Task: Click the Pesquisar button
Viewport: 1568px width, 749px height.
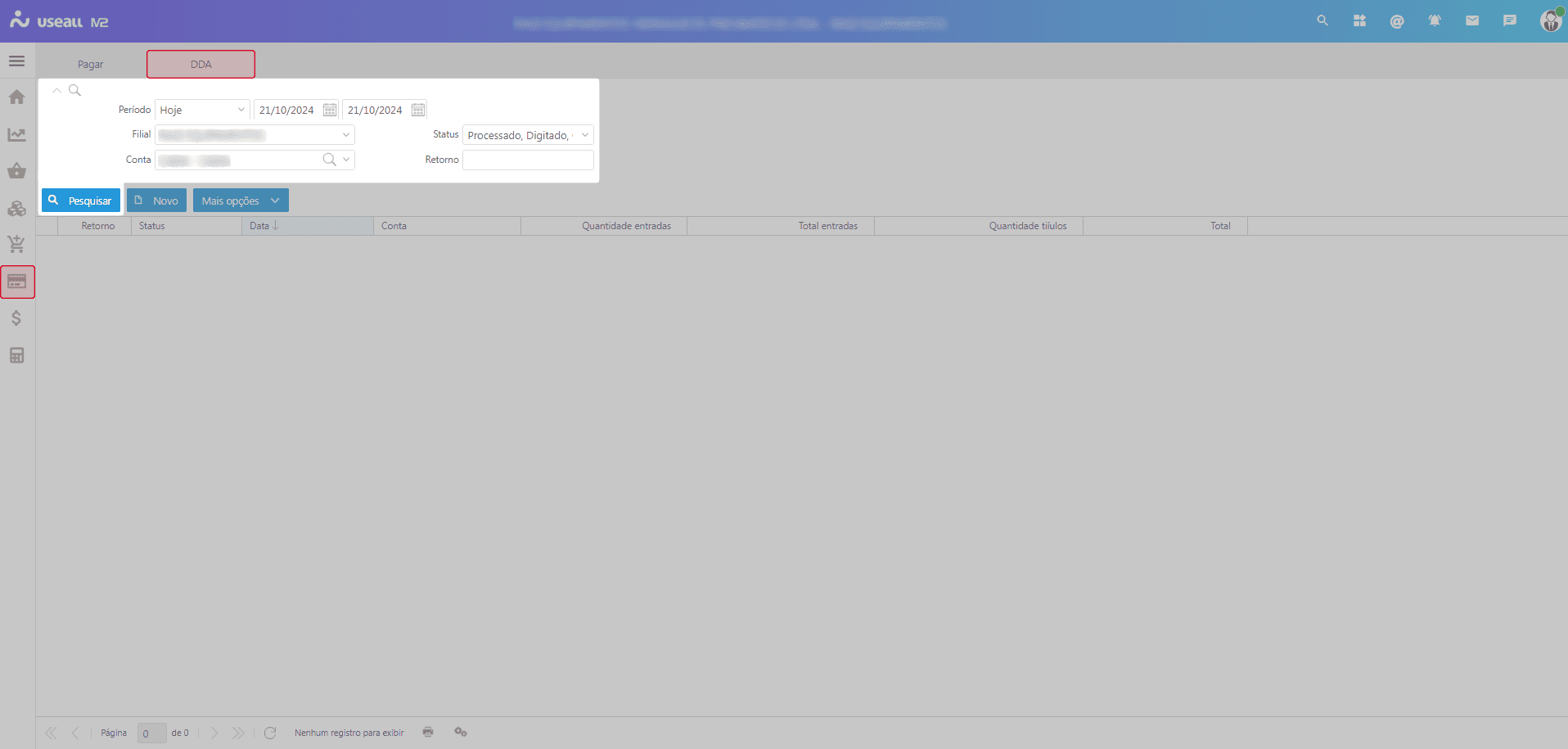Action: pos(81,201)
